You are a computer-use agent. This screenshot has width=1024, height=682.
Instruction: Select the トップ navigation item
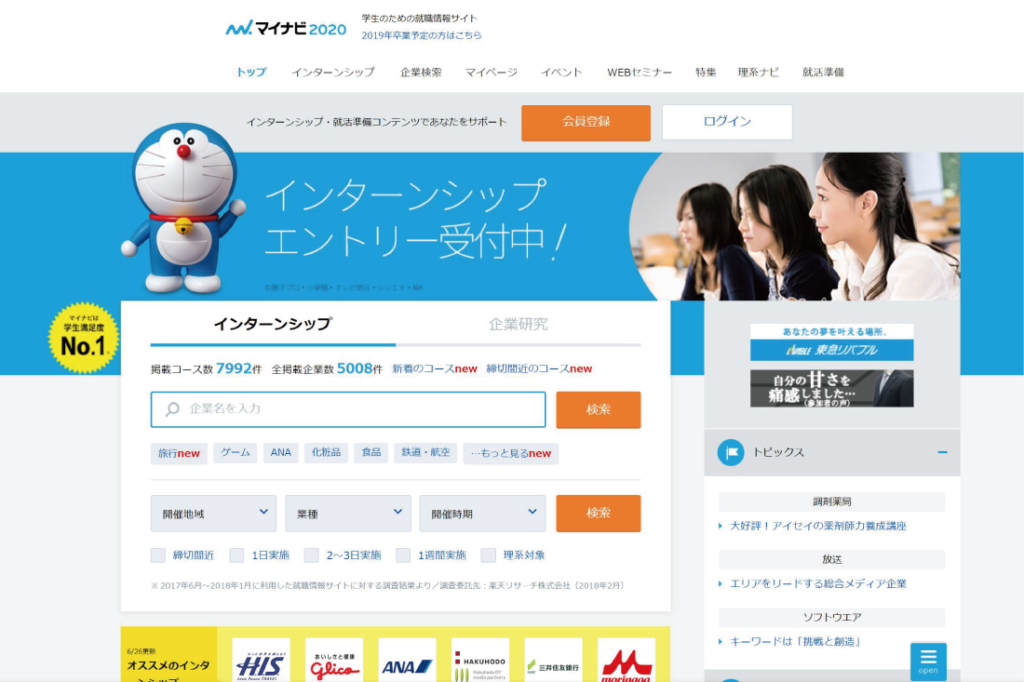[x=251, y=72]
